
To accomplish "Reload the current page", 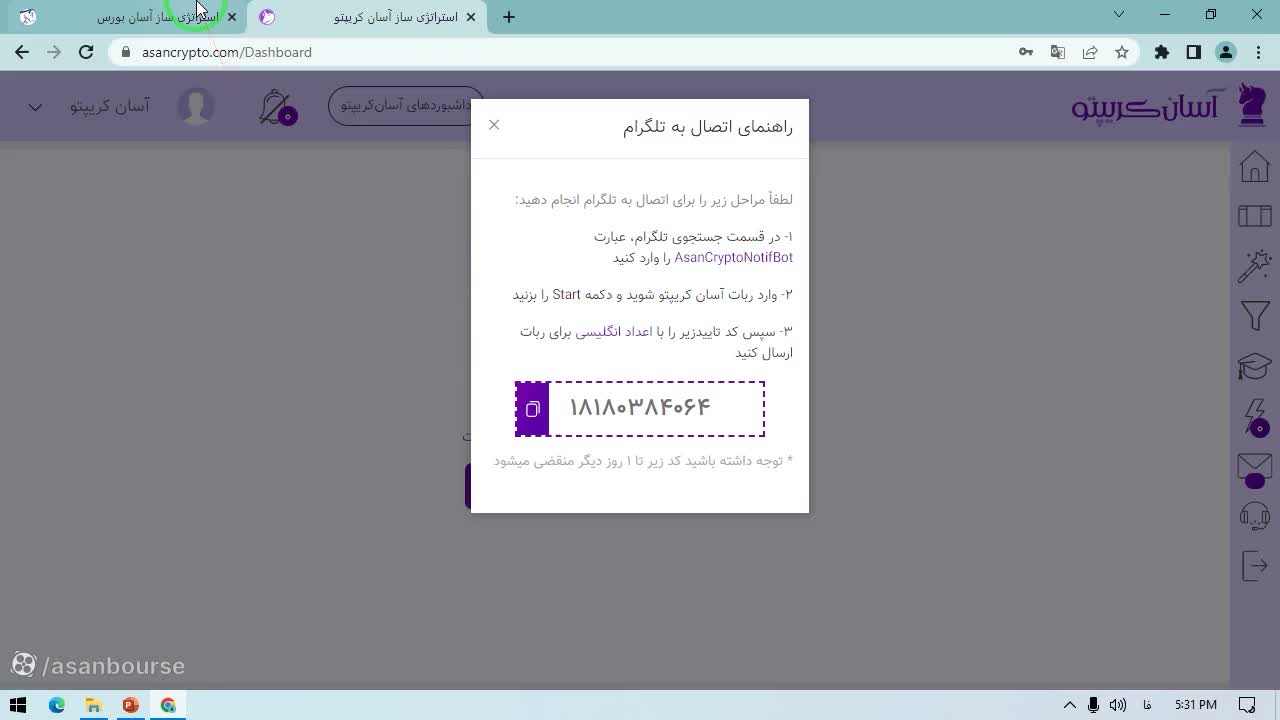I will coord(86,52).
